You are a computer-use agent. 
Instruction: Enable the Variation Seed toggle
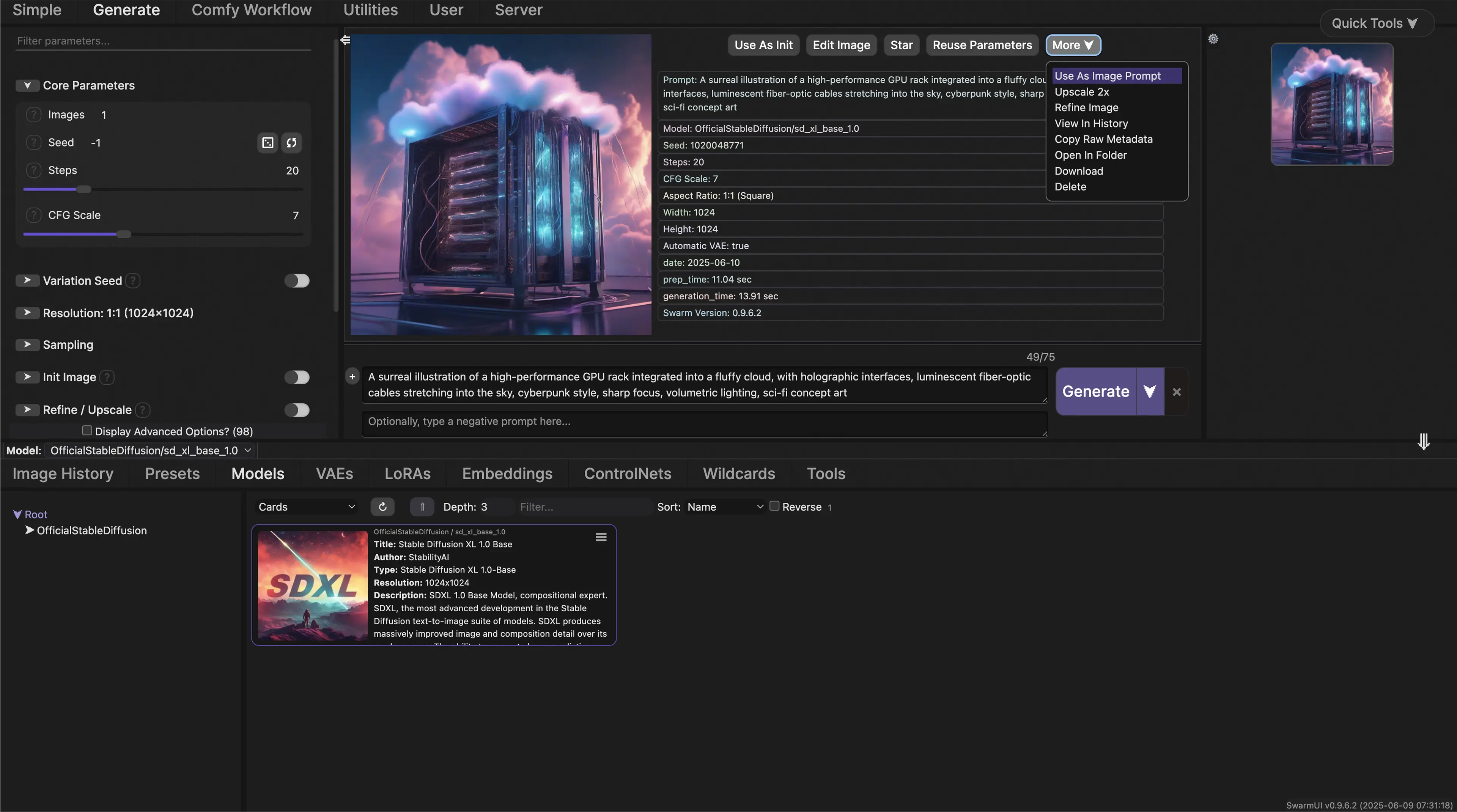296,281
